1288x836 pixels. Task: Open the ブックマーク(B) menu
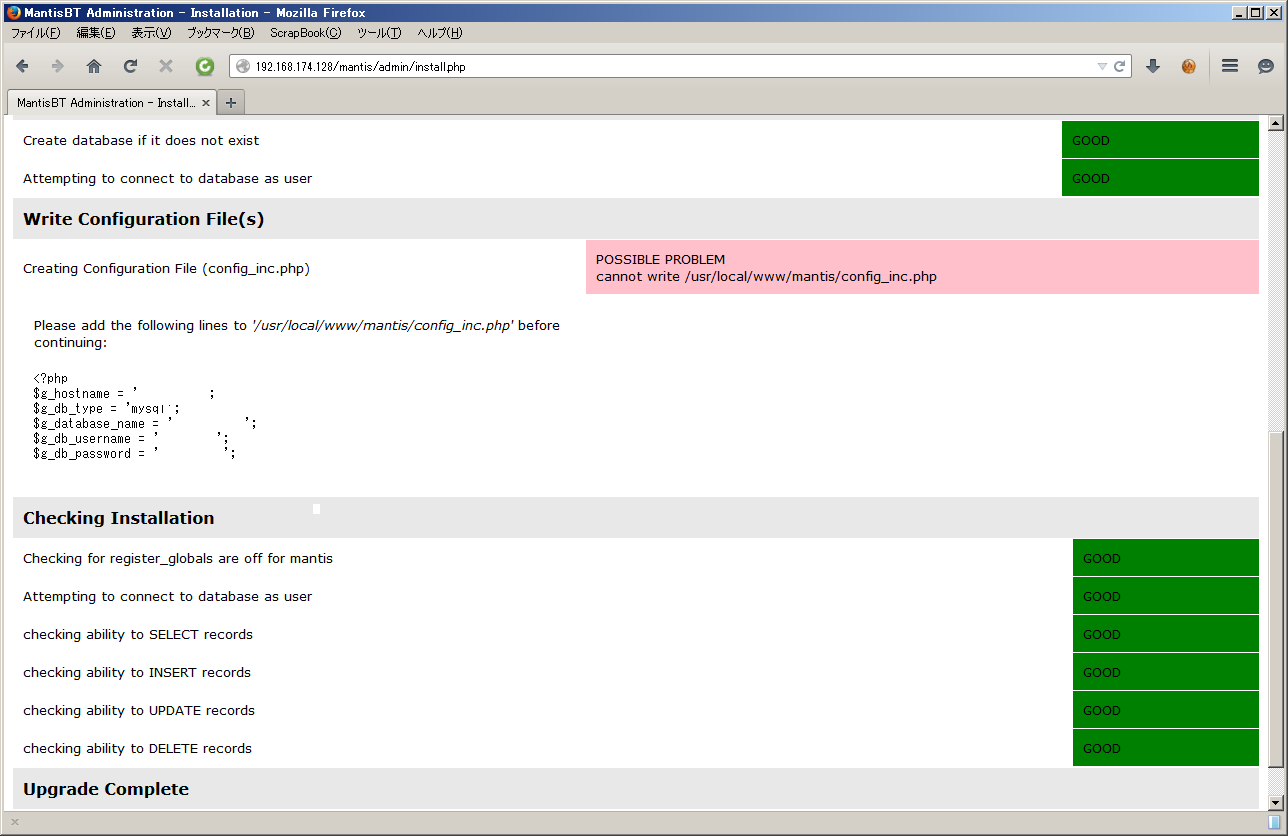[220, 33]
